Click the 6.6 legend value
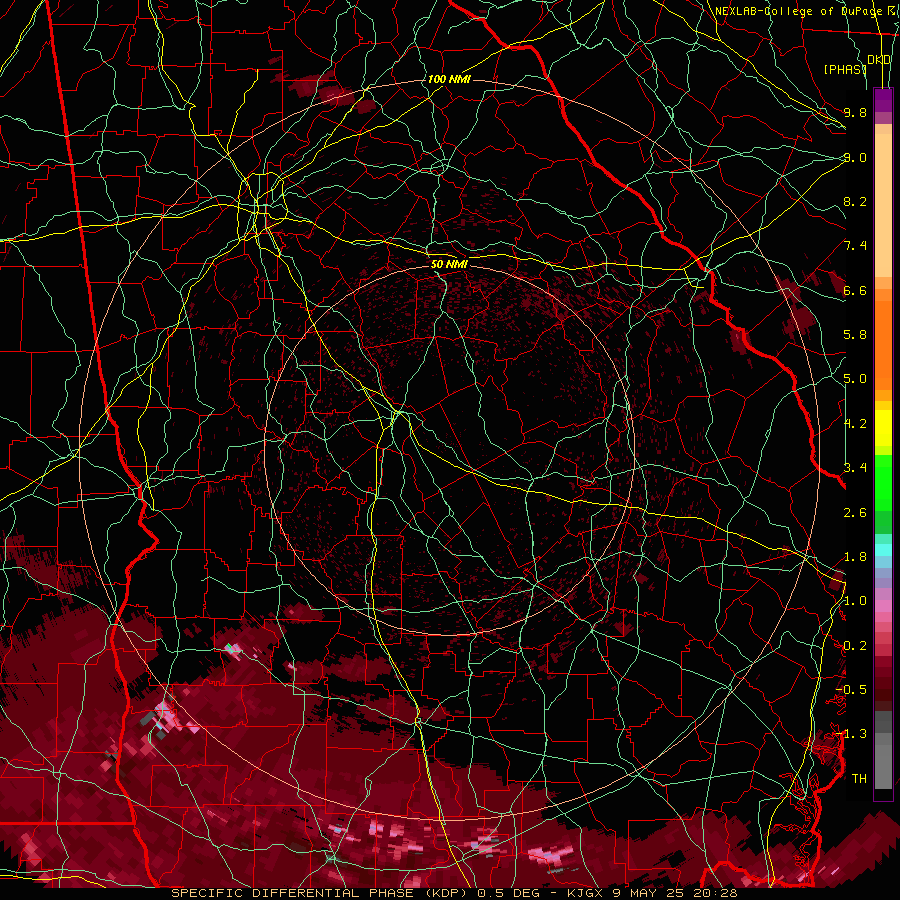This screenshot has width=900, height=900. click(855, 290)
